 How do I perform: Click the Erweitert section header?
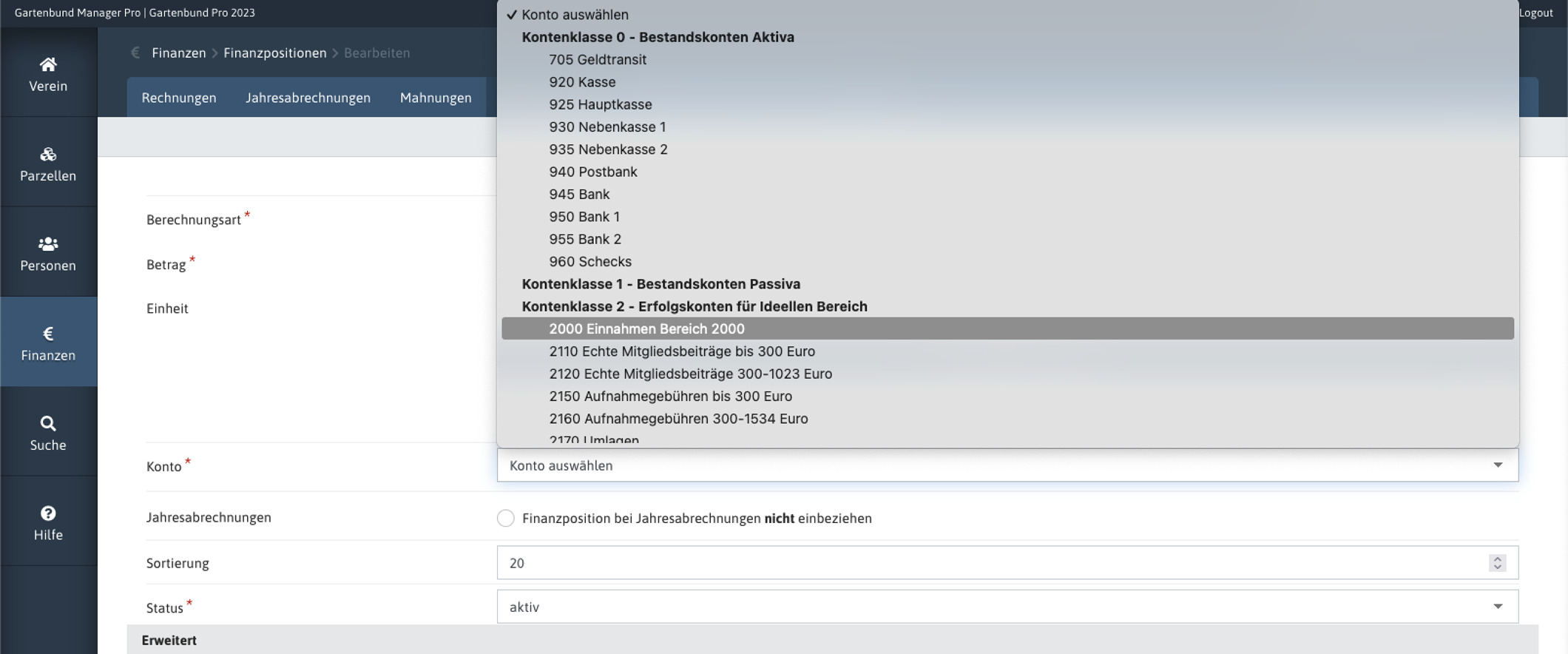tap(832, 640)
